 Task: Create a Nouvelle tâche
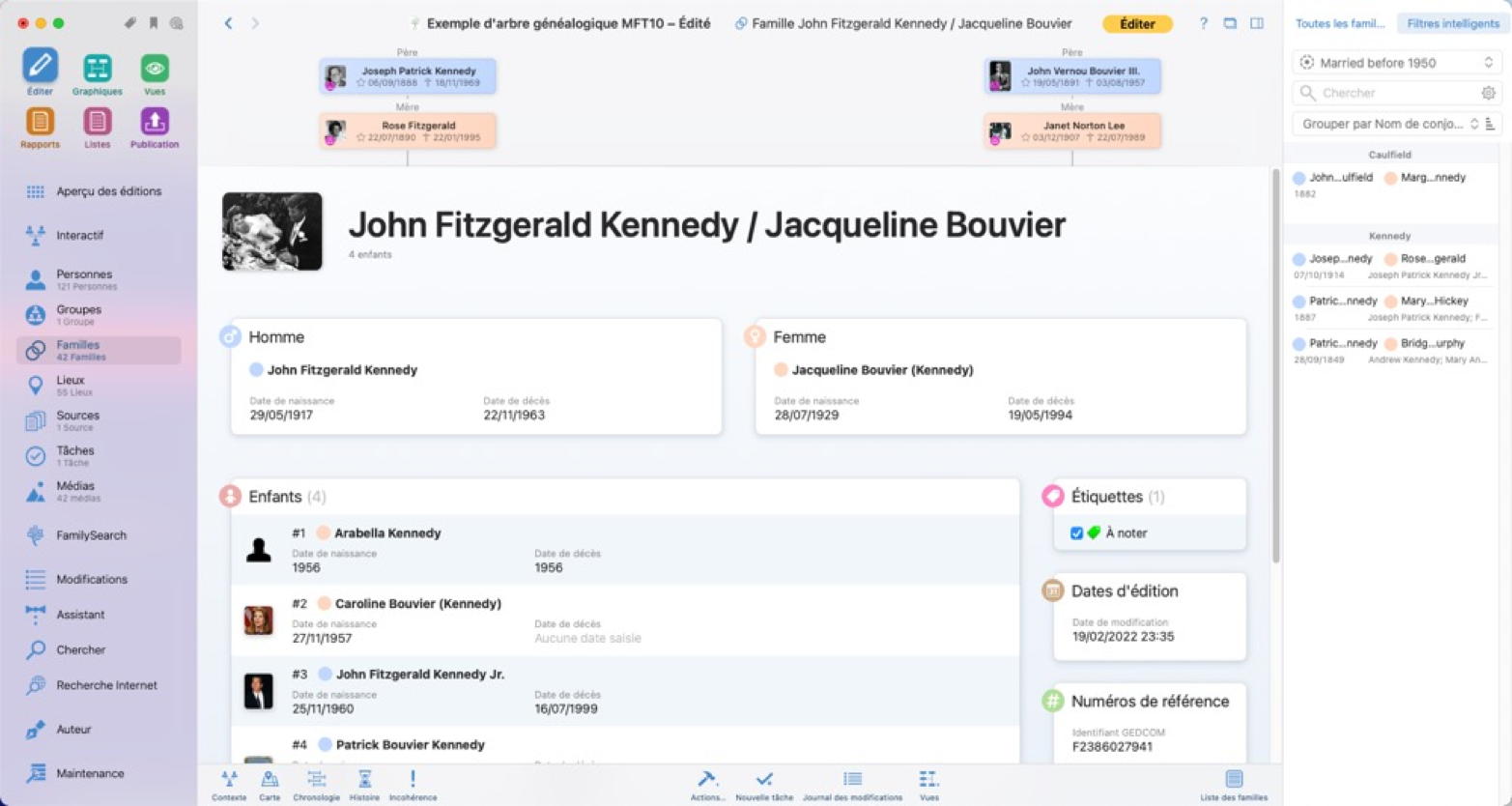click(x=764, y=785)
